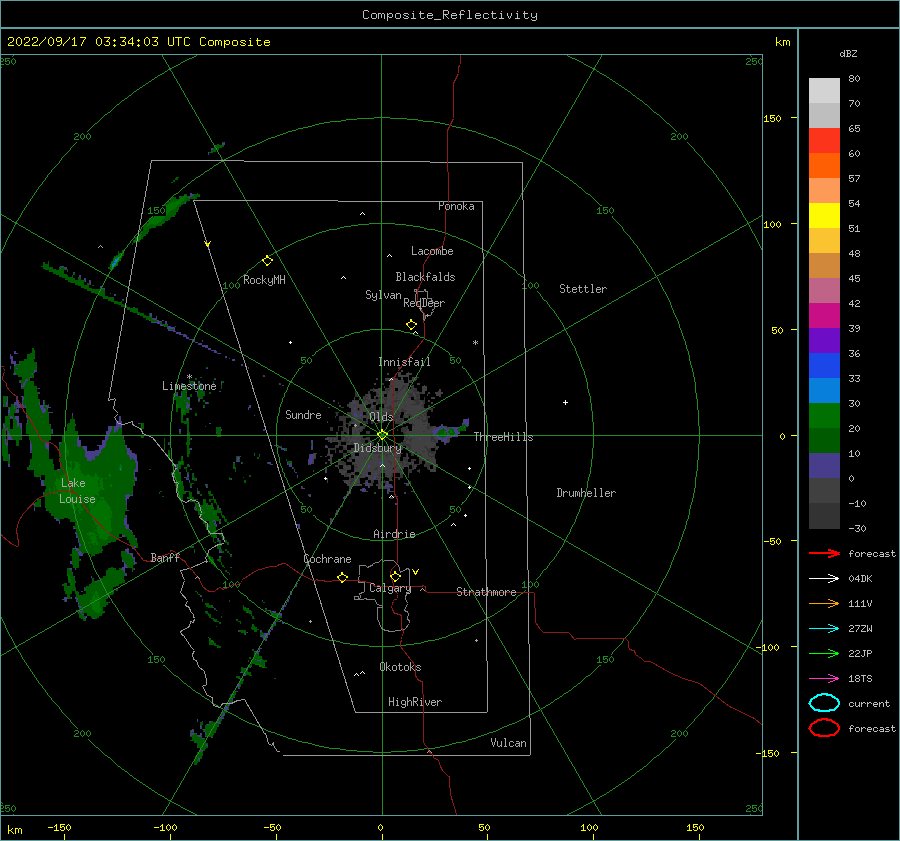Click the Strathmore label

(x=486, y=592)
